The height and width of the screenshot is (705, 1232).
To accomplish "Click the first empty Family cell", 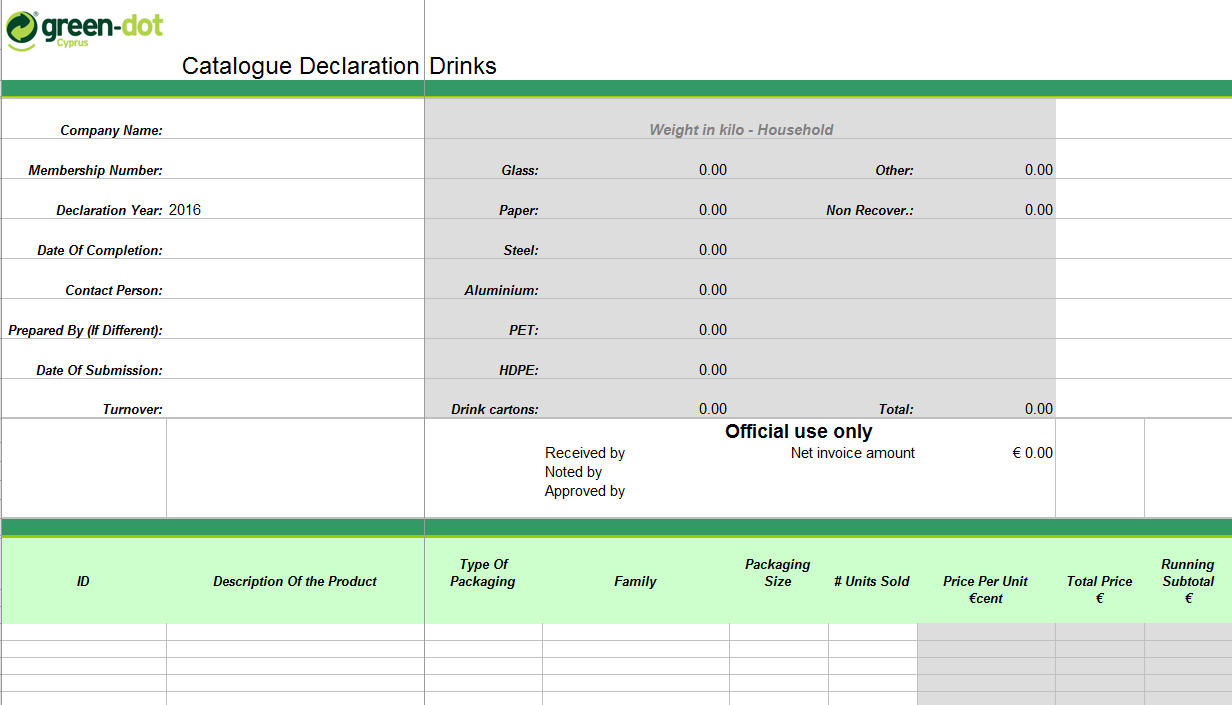I will pos(636,632).
